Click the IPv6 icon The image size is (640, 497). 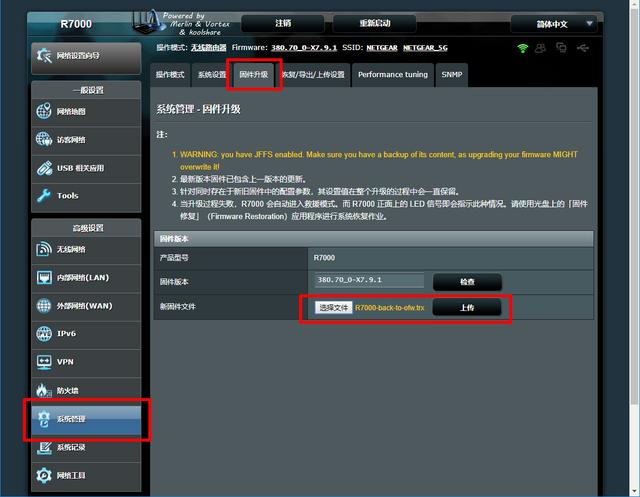(x=44, y=333)
